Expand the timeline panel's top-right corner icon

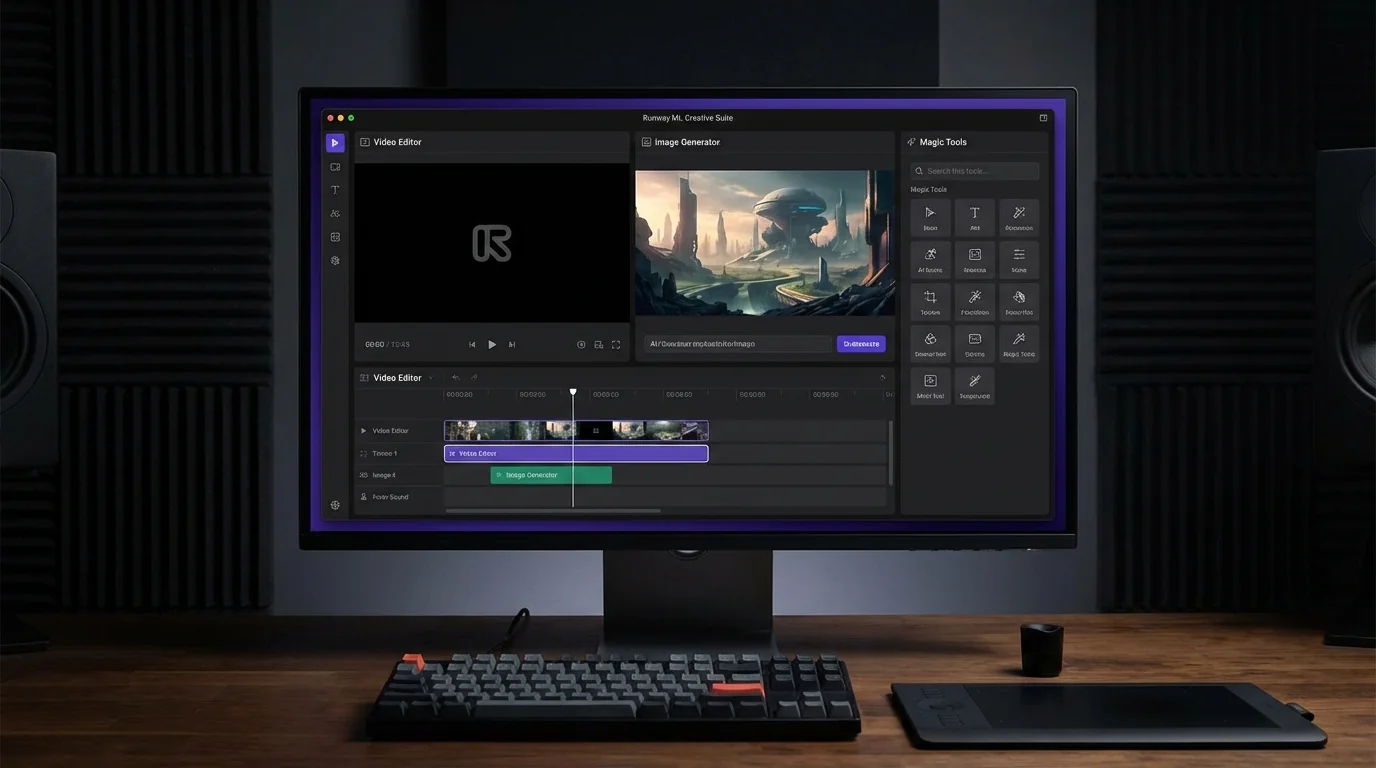tap(882, 378)
